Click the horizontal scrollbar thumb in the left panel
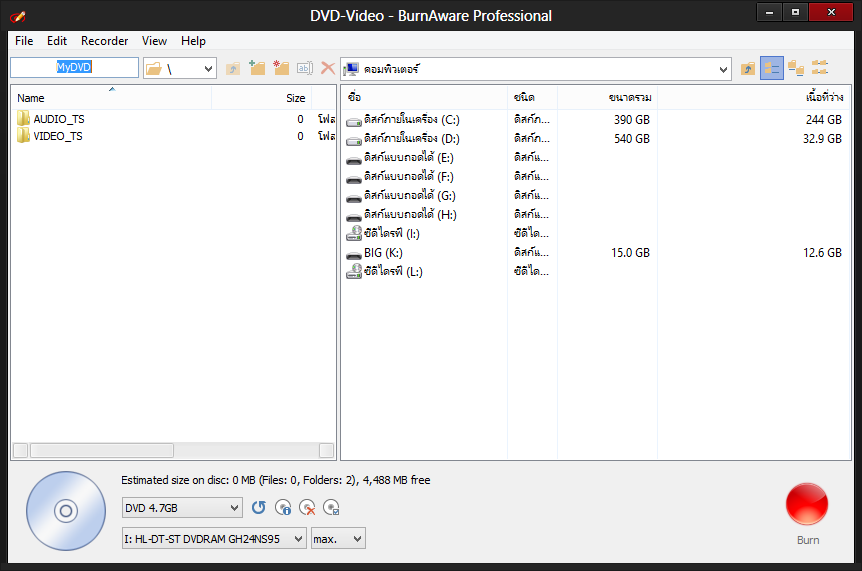The image size is (862, 571). 102,451
